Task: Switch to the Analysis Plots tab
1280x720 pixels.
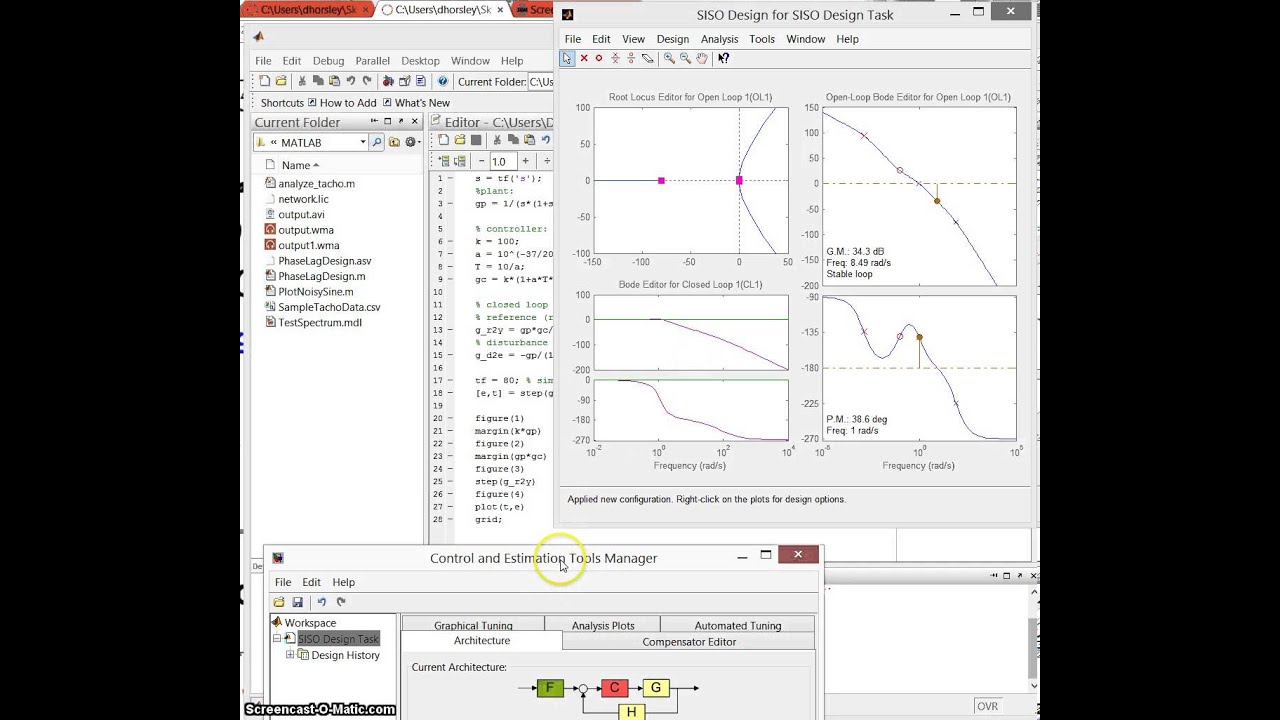Action: click(603, 626)
